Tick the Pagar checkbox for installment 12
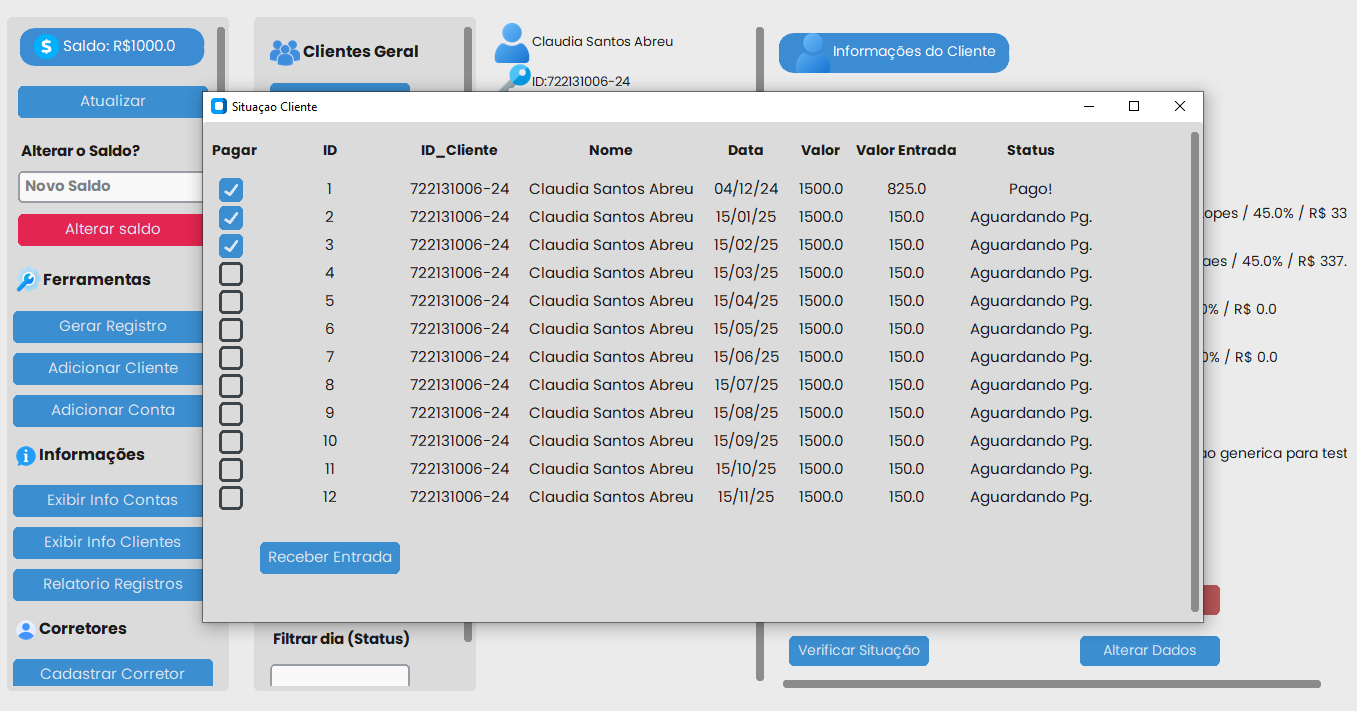The width and height of the screenshot is (1357, 711). tap(231, 498)
